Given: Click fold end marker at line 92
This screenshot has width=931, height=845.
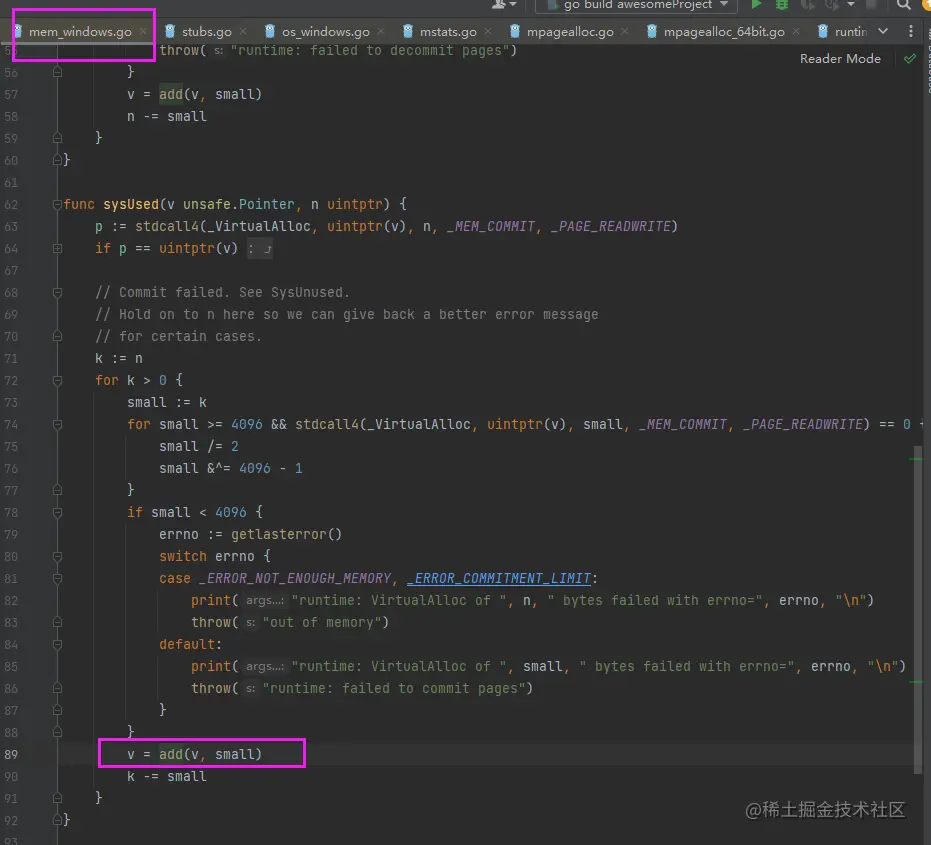Looking at the screenshot, I should (x=57, y=820).
